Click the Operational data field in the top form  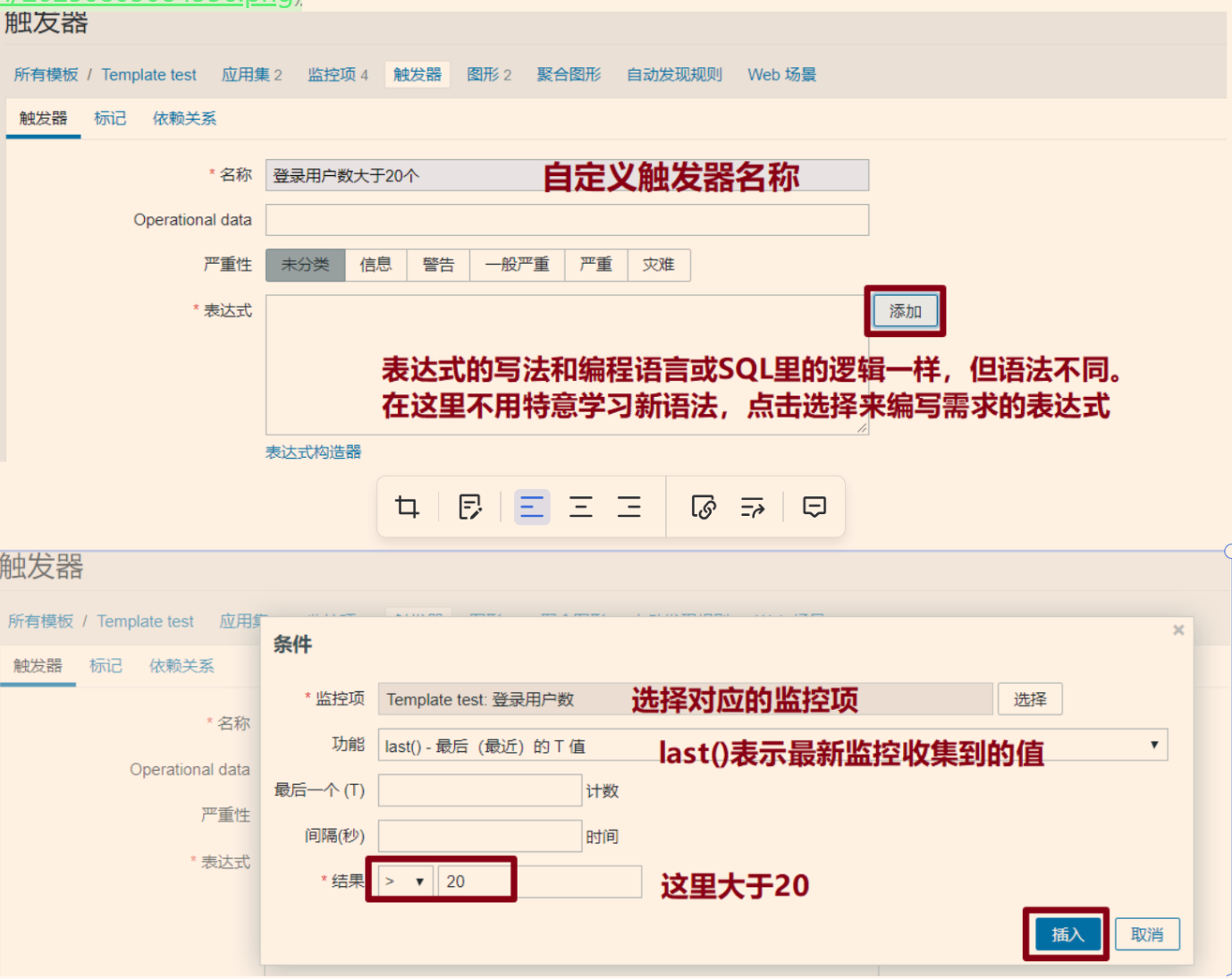click(567, 220)
